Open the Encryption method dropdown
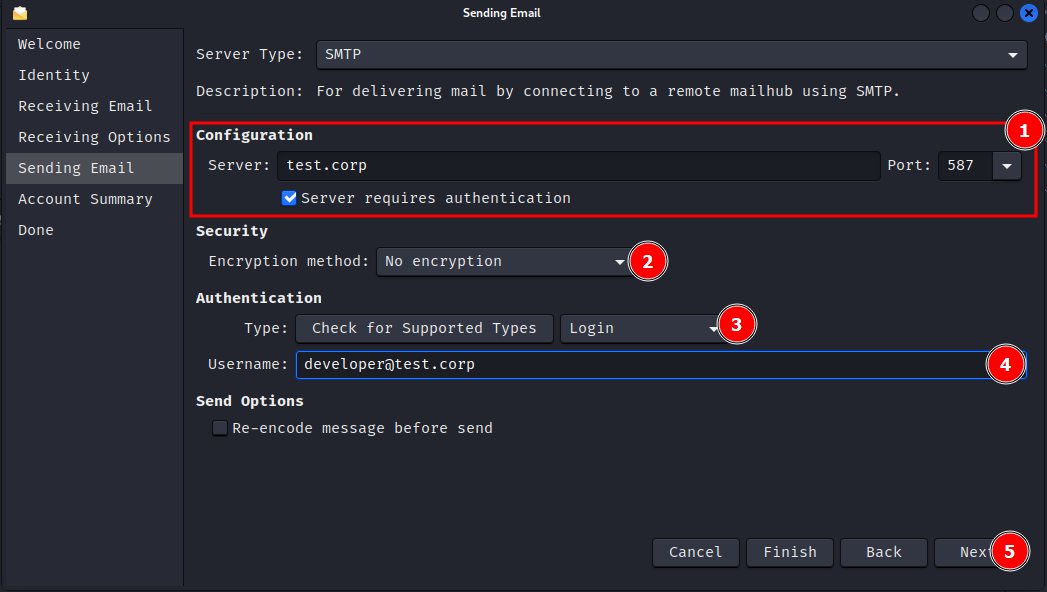This screenshot has height=592, width=1047. pos(502,261)
